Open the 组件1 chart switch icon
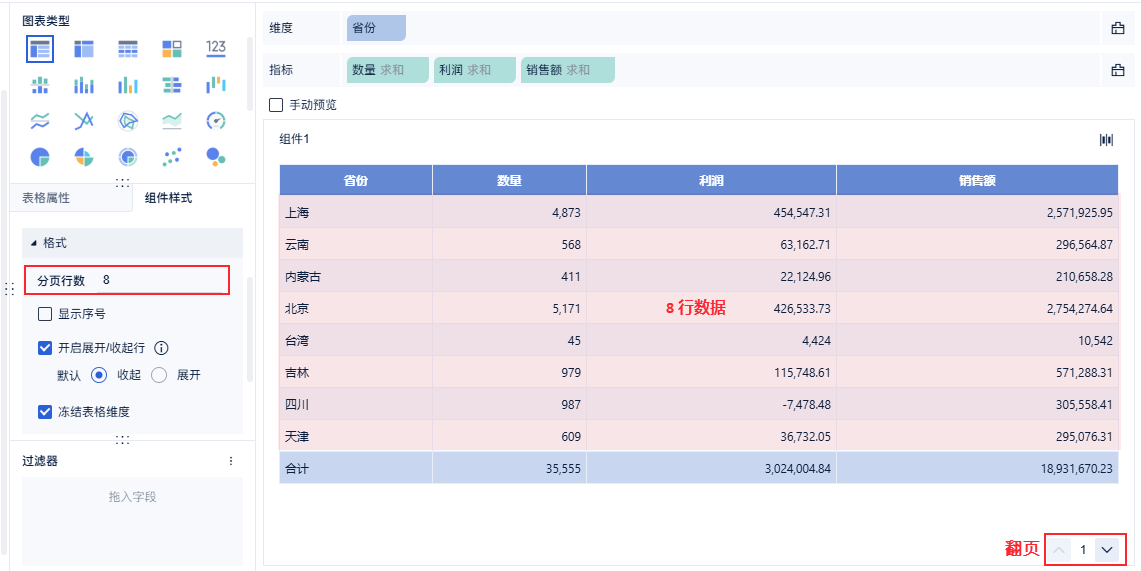1141x571 pixels. pos(1106,140)
